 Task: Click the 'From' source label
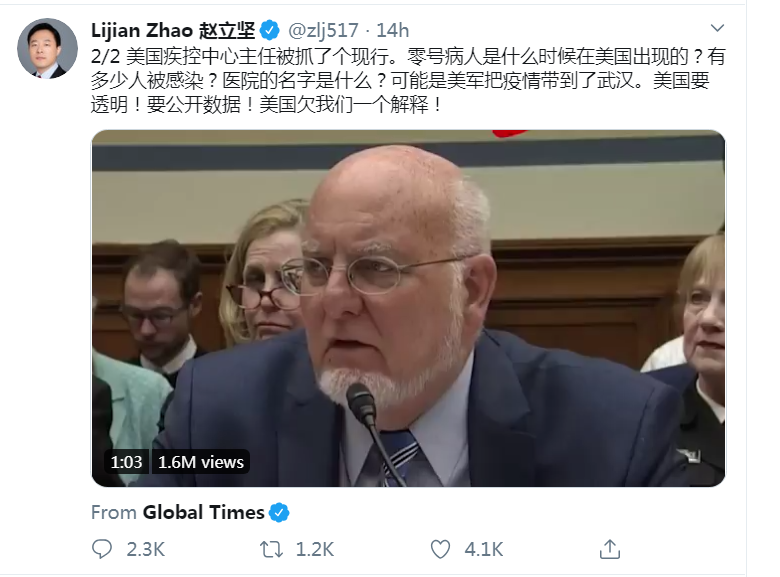(x=114, y=512)
